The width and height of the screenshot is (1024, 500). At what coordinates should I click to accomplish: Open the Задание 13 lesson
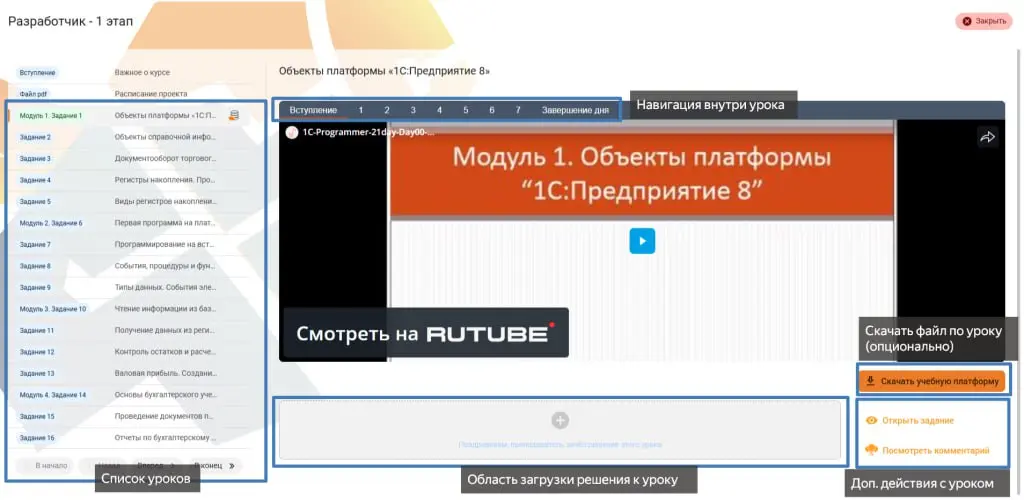coord(37,373)
